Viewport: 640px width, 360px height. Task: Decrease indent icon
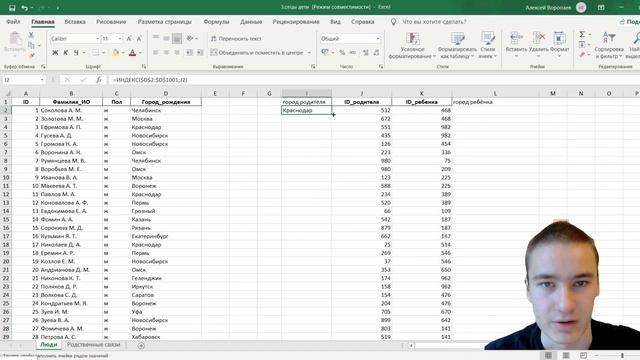coord(189,53)
